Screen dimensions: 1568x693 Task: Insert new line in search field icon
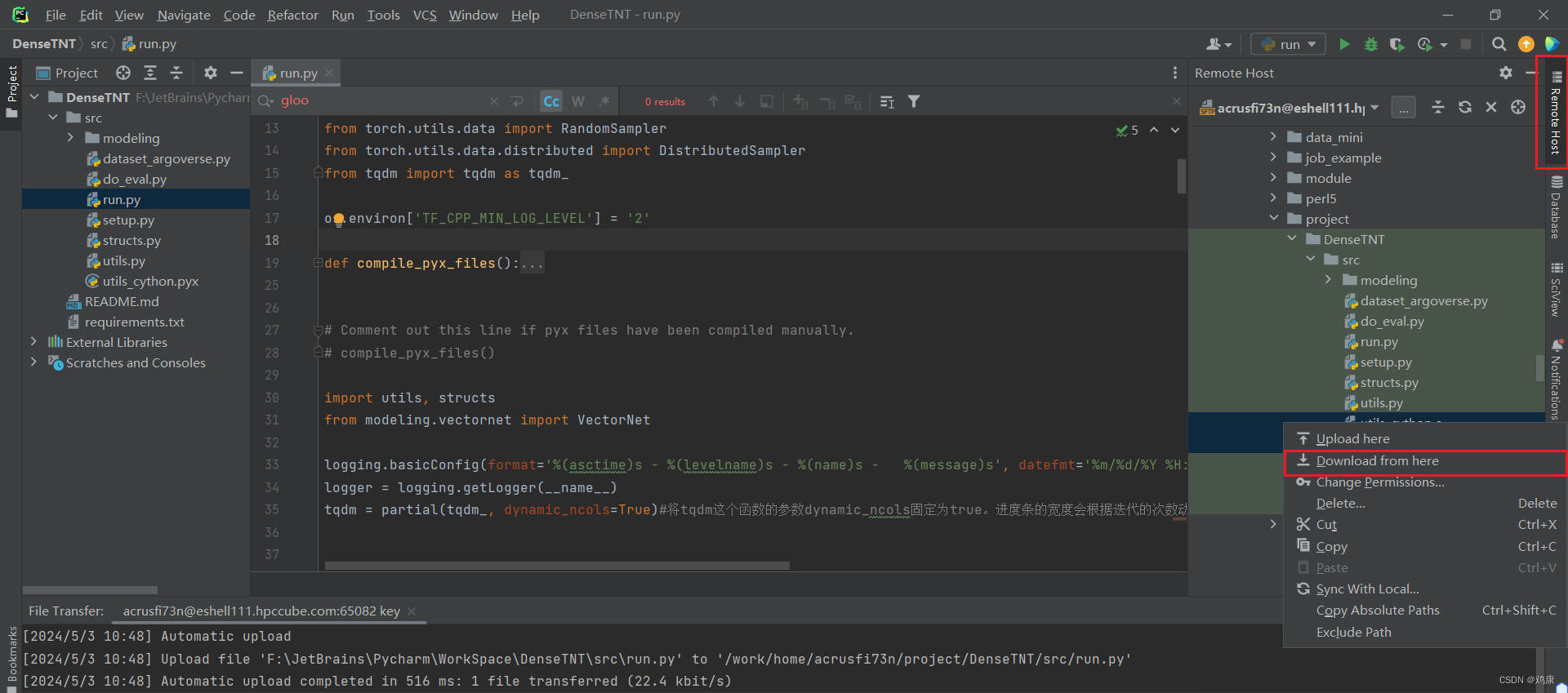pos(517,101)
